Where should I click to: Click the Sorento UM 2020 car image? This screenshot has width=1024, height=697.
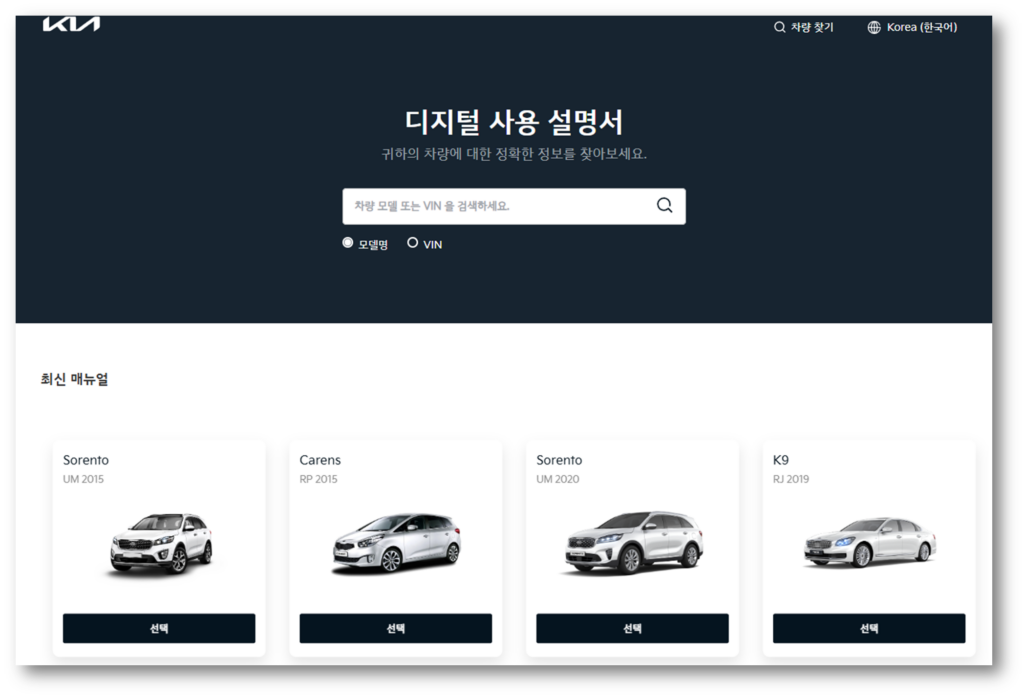click(633, 543)
